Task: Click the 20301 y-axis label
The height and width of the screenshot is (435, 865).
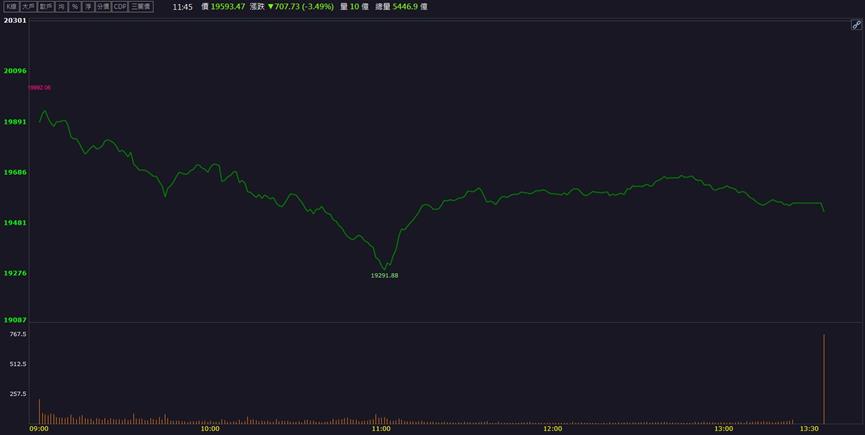Action: (x=15, y=20)
